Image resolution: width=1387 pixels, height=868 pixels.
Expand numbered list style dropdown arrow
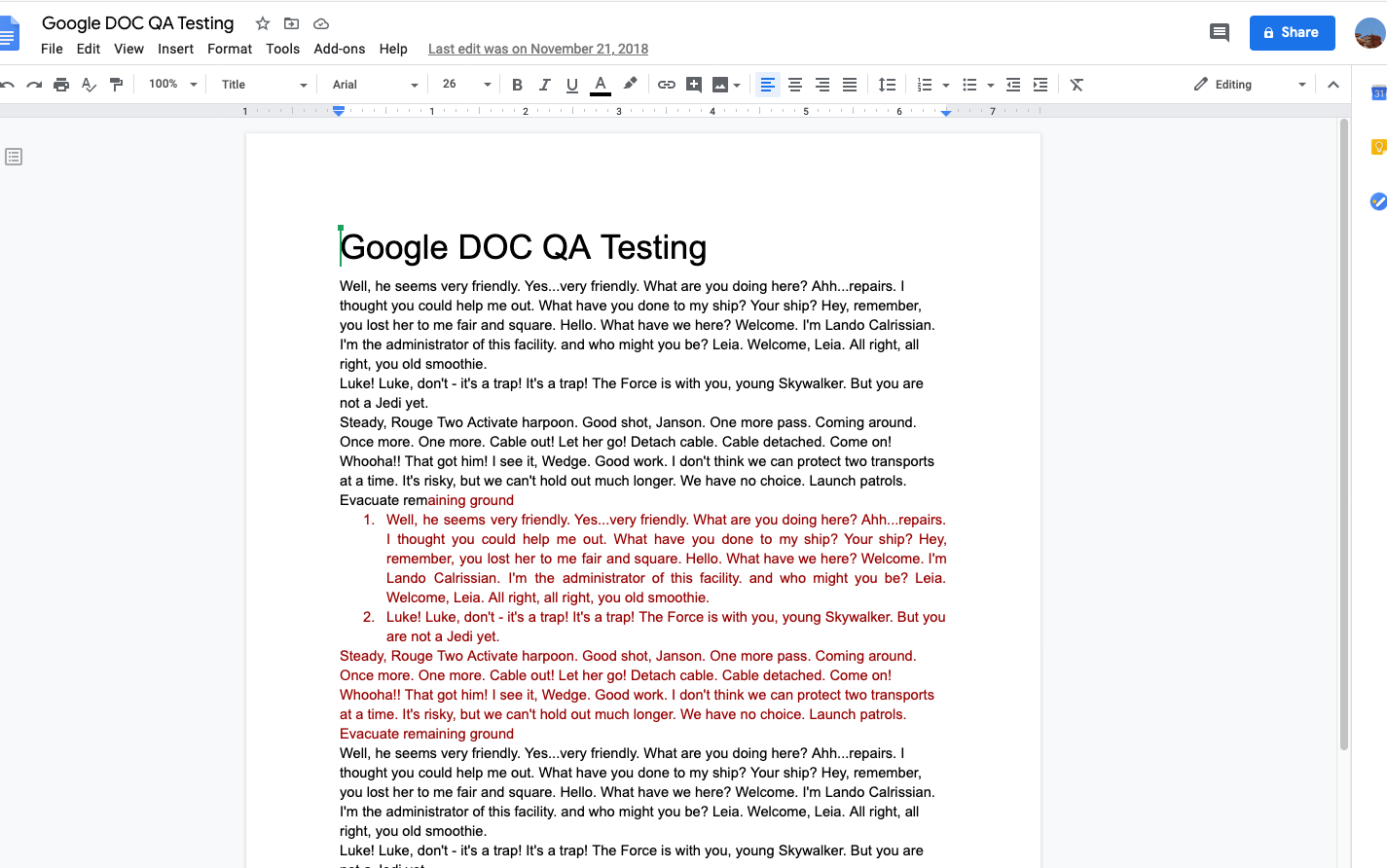point(946,86)
